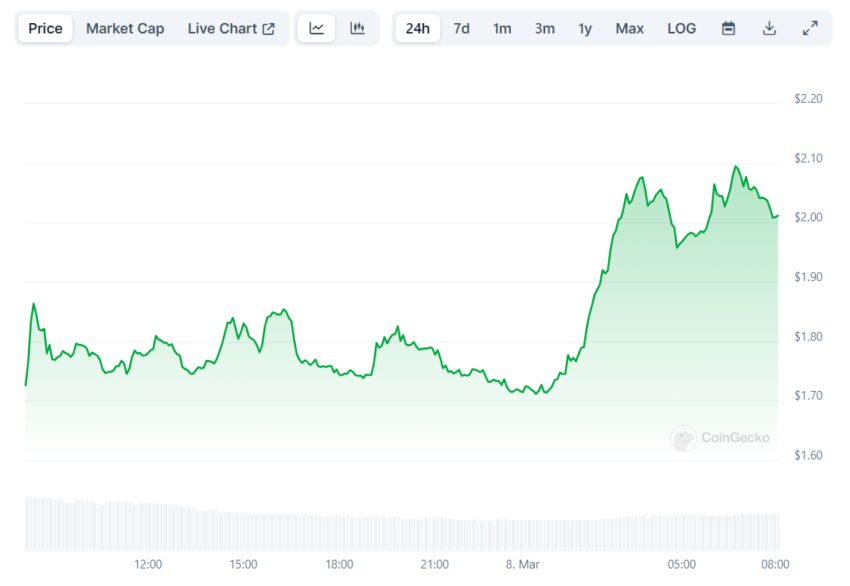Toggle LOG scale on chart

pos(681,28)
